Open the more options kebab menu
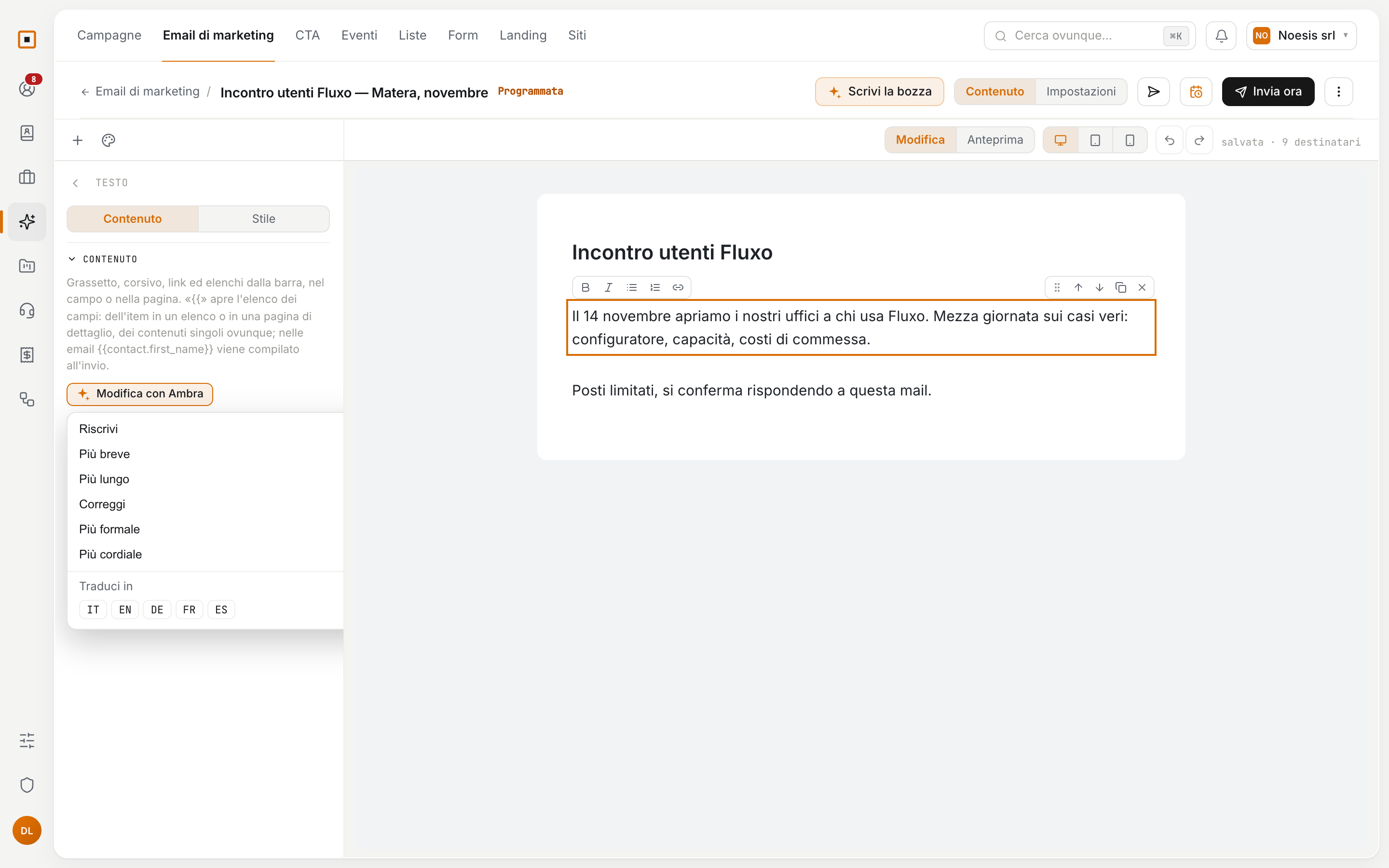The height and width of the screenshot is (868, 1389). (x=1338, y=92)
